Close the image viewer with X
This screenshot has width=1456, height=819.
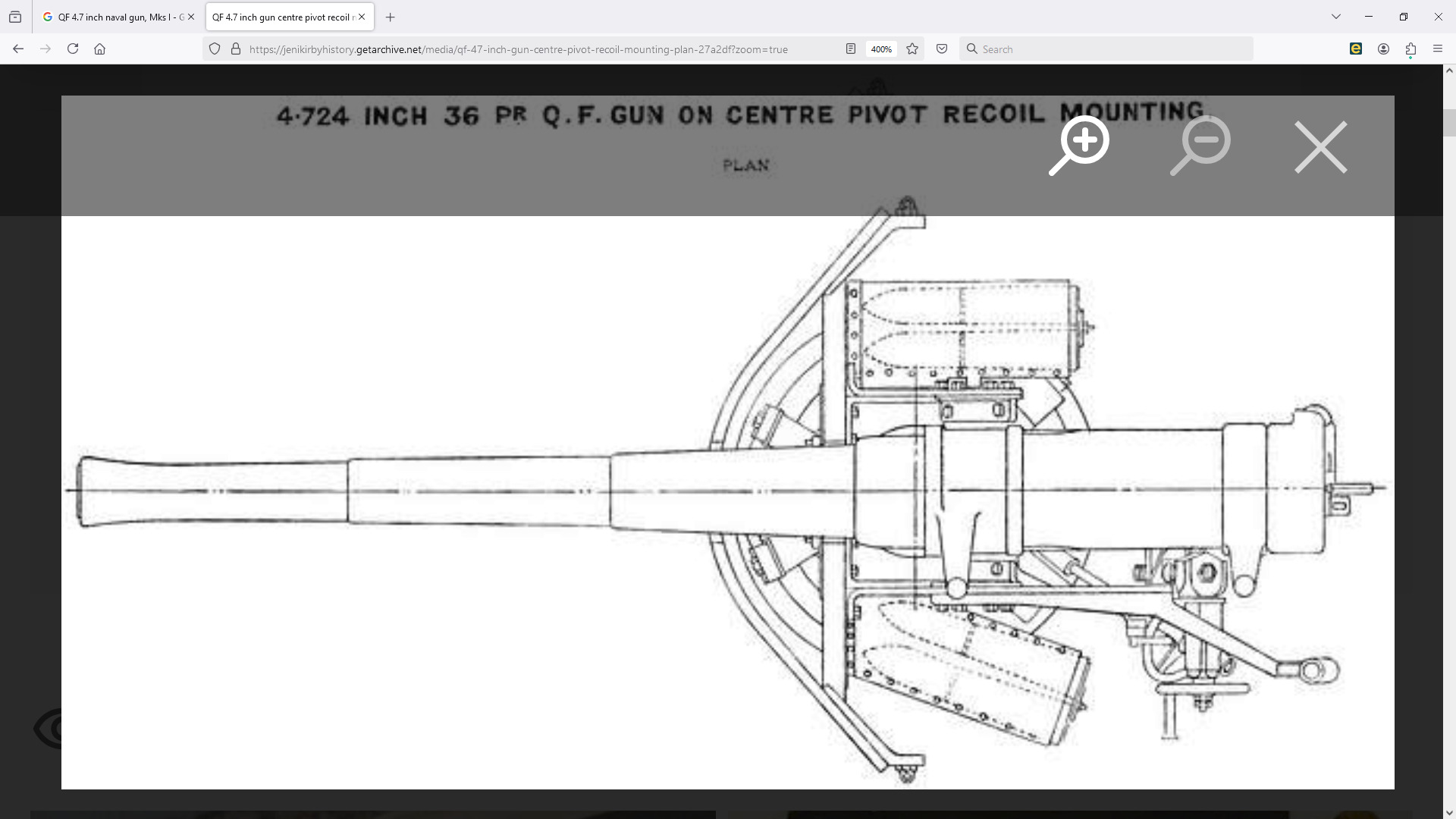(x=1320, y=147)
